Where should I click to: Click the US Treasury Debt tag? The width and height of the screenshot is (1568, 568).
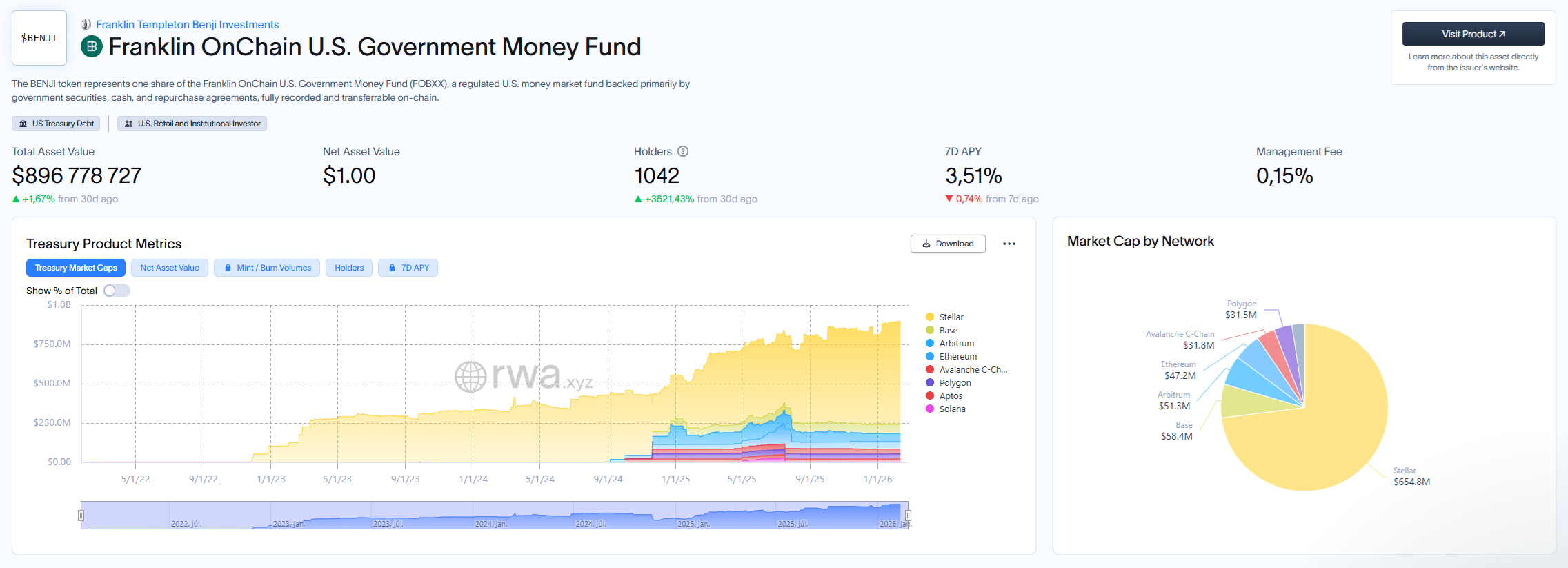[x=56, y=124]
